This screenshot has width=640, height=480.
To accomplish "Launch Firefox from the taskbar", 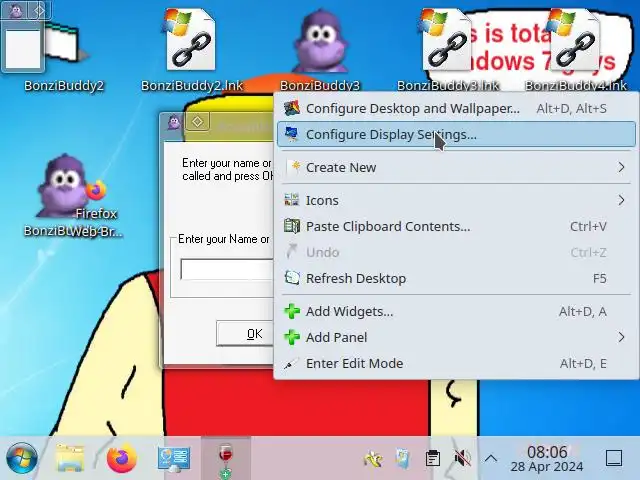I will pos(122,458).
